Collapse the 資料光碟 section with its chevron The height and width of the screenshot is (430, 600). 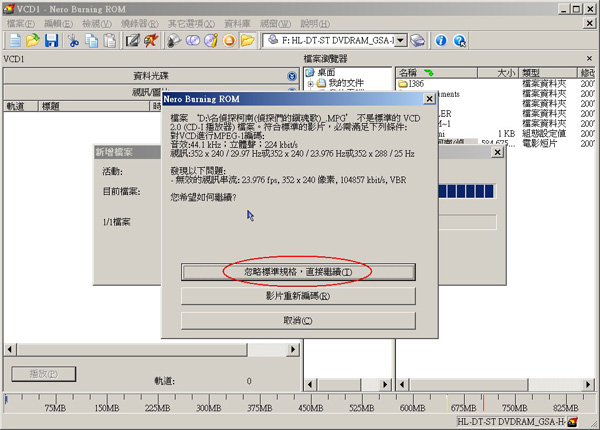pos(292,76)
